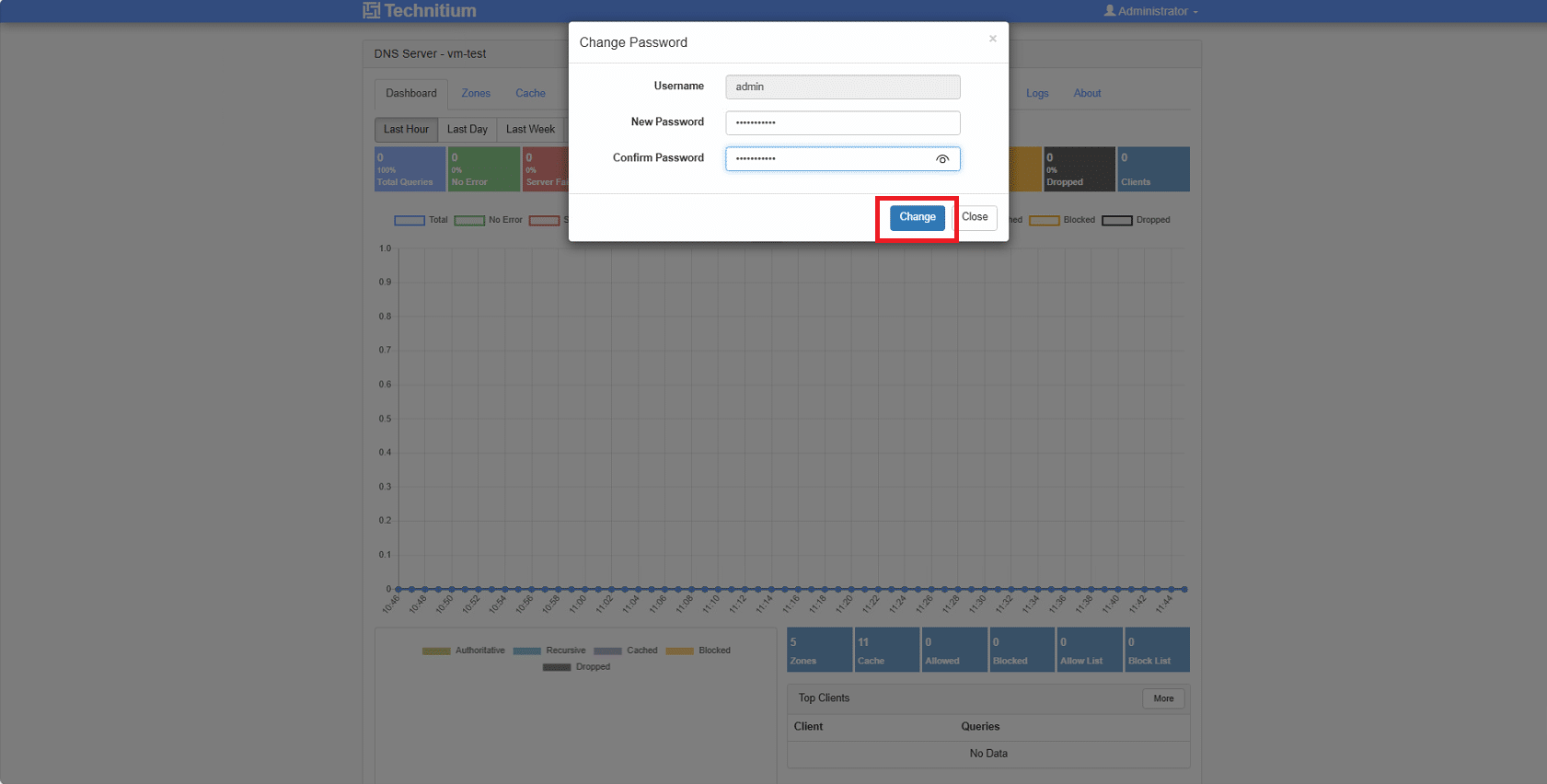Choose the Last Hour time range
Screen dimensions: 1547x784
pyautogui.click(x=406, y=130)
